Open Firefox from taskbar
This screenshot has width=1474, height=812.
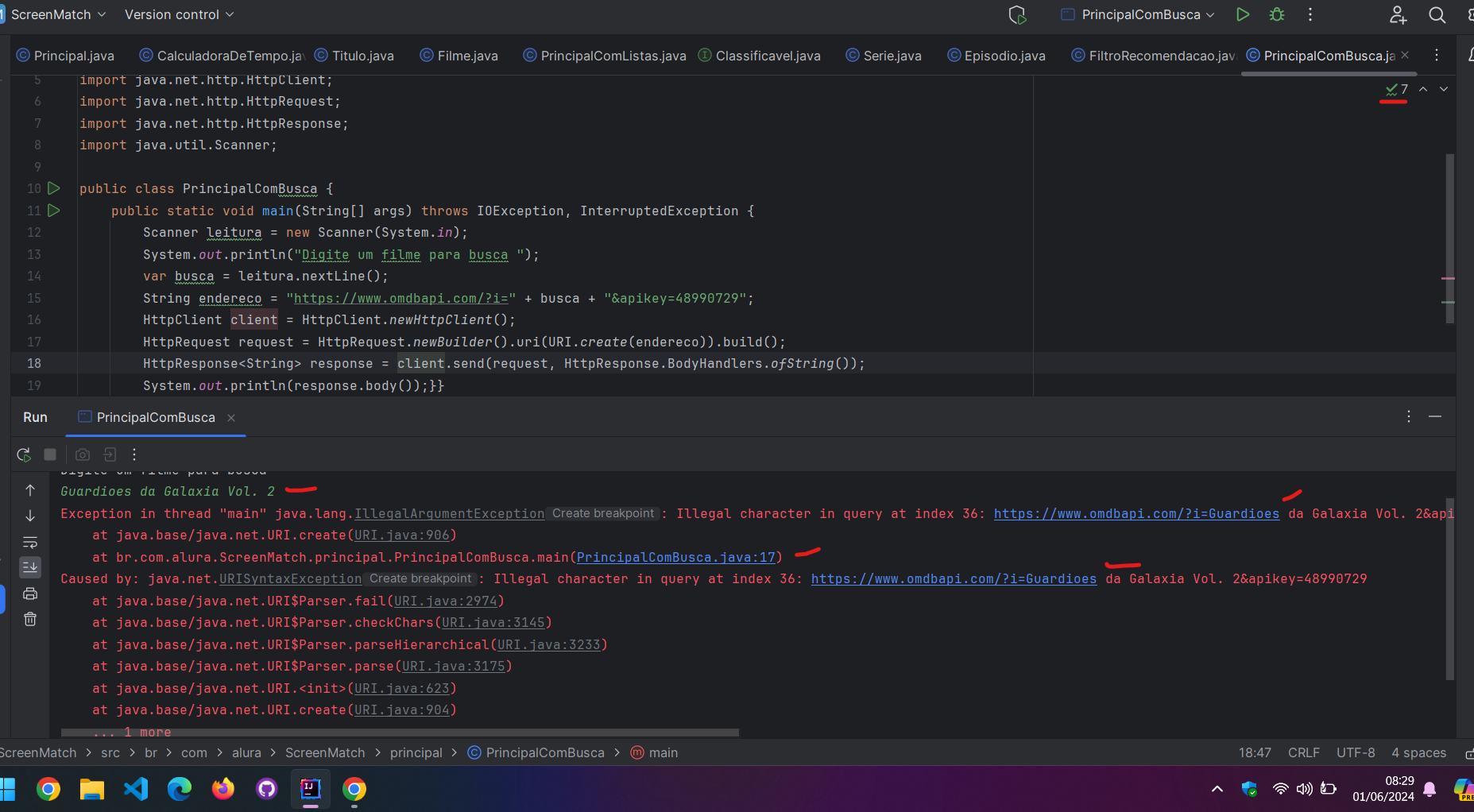pyautogui.click(x=223, y=789)
